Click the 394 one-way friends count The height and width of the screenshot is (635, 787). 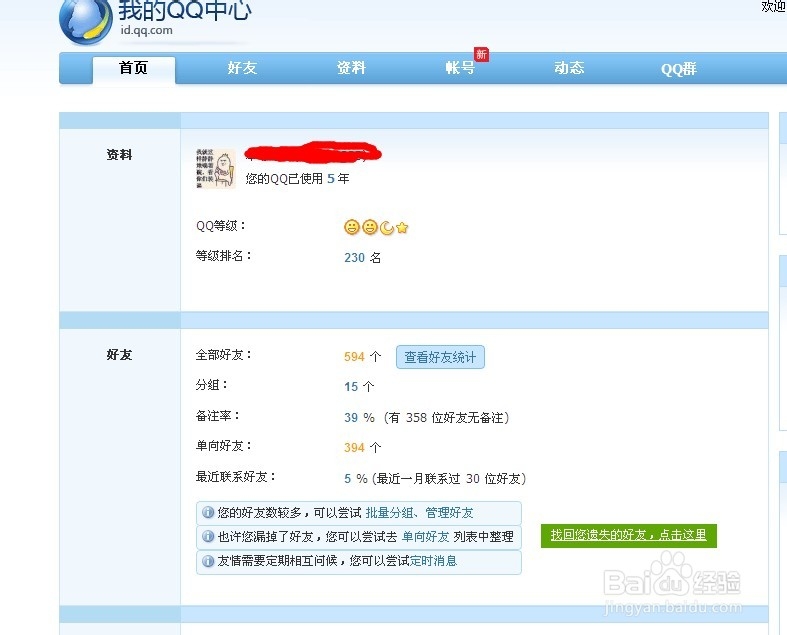354,447
